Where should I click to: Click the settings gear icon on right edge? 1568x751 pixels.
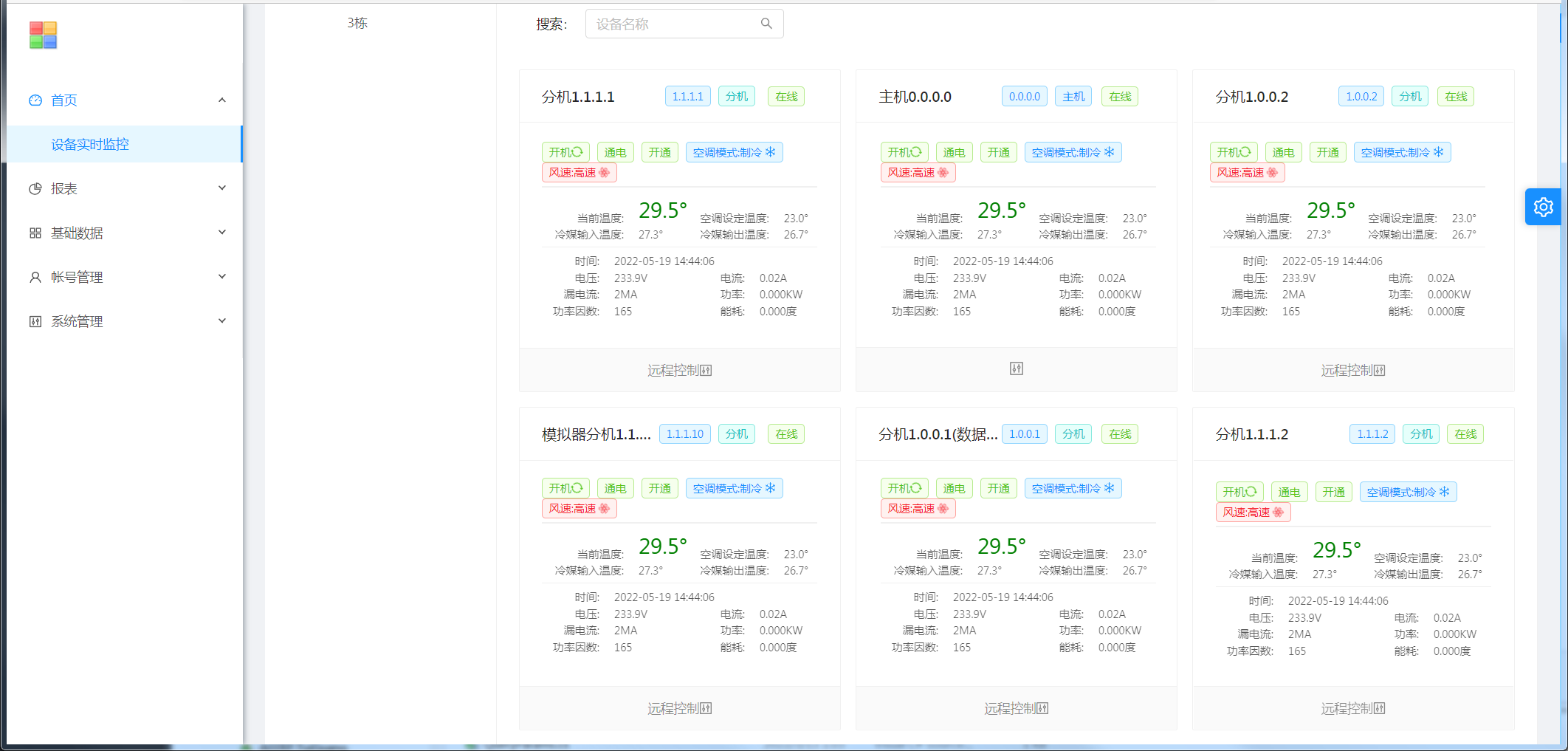tap(1543, 207)
